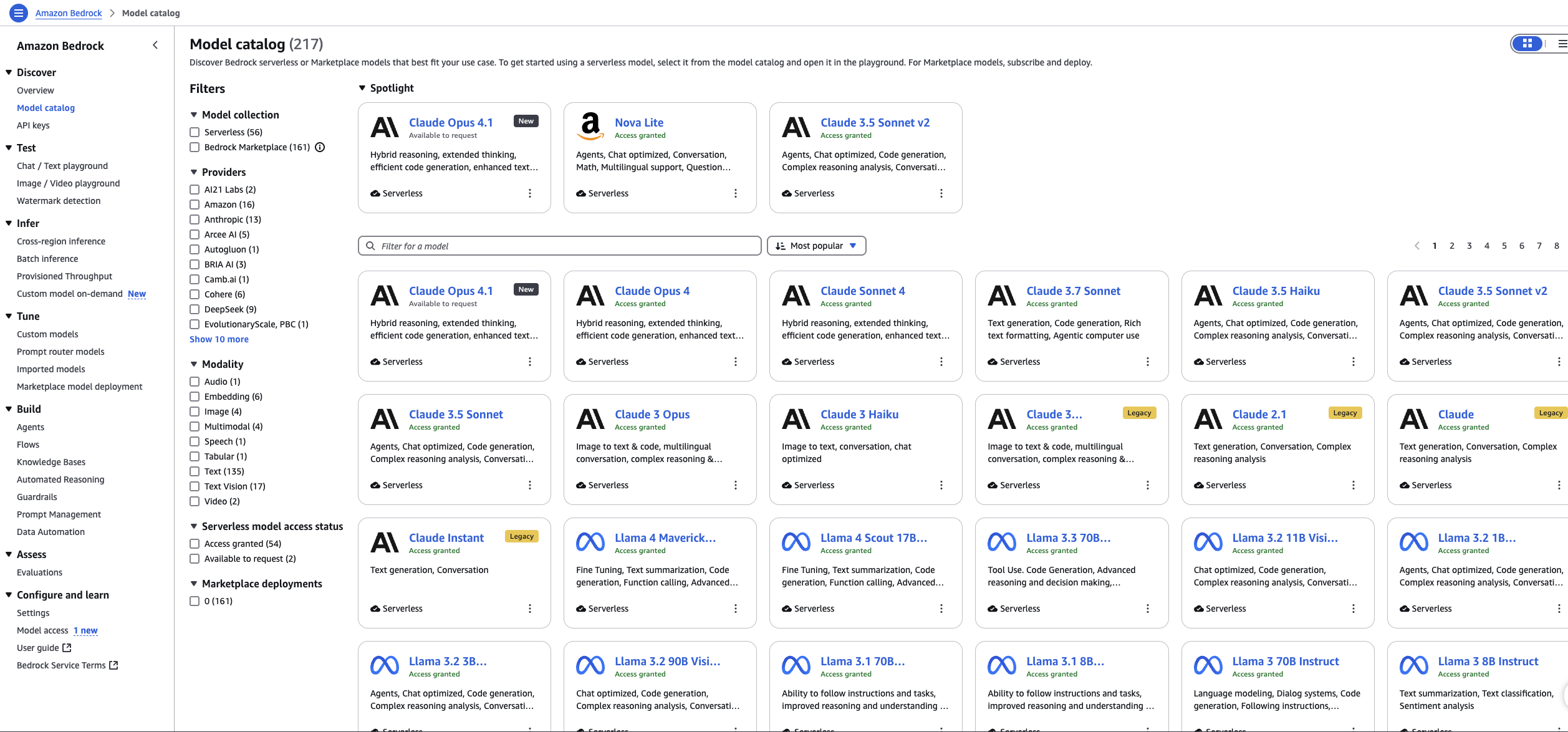Click the Anthropic logo on Claude 3.7 Sonnet card
This screenshot has width=1568, height=732.
tap(1002, 296)
